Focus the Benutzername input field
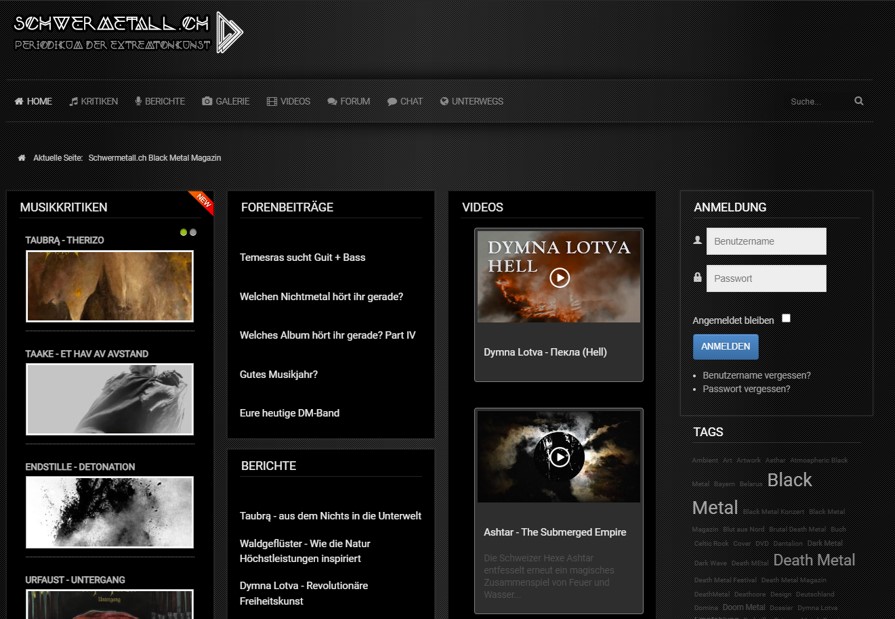This screenshot has width=895, height=619. point(766,241)
